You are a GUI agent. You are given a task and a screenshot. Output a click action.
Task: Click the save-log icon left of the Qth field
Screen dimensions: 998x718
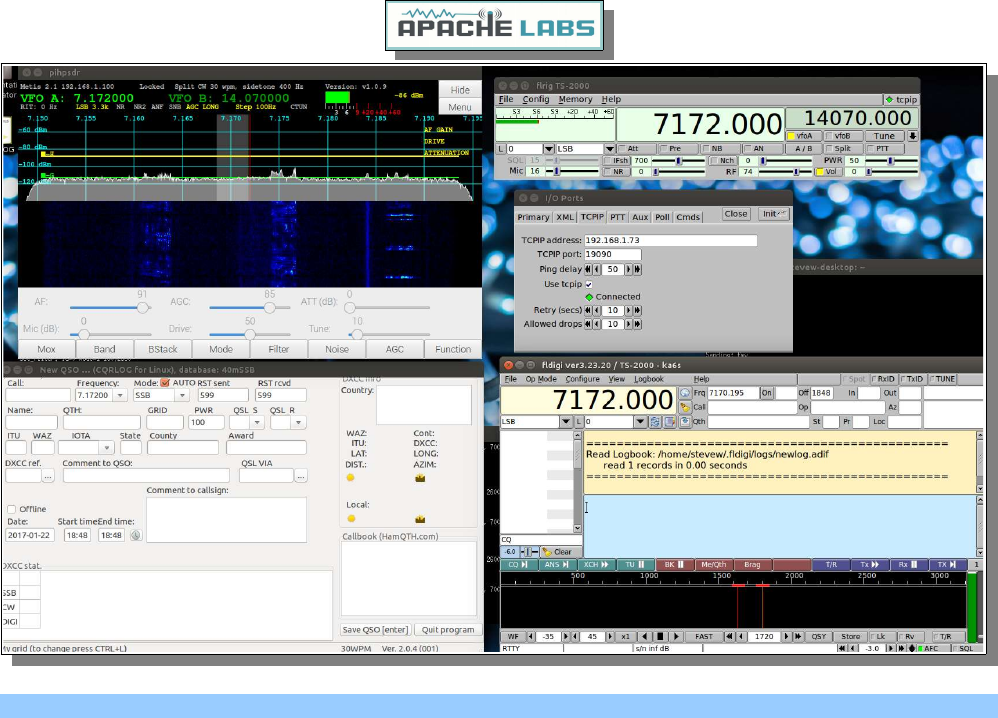click(x=685, y=421)
